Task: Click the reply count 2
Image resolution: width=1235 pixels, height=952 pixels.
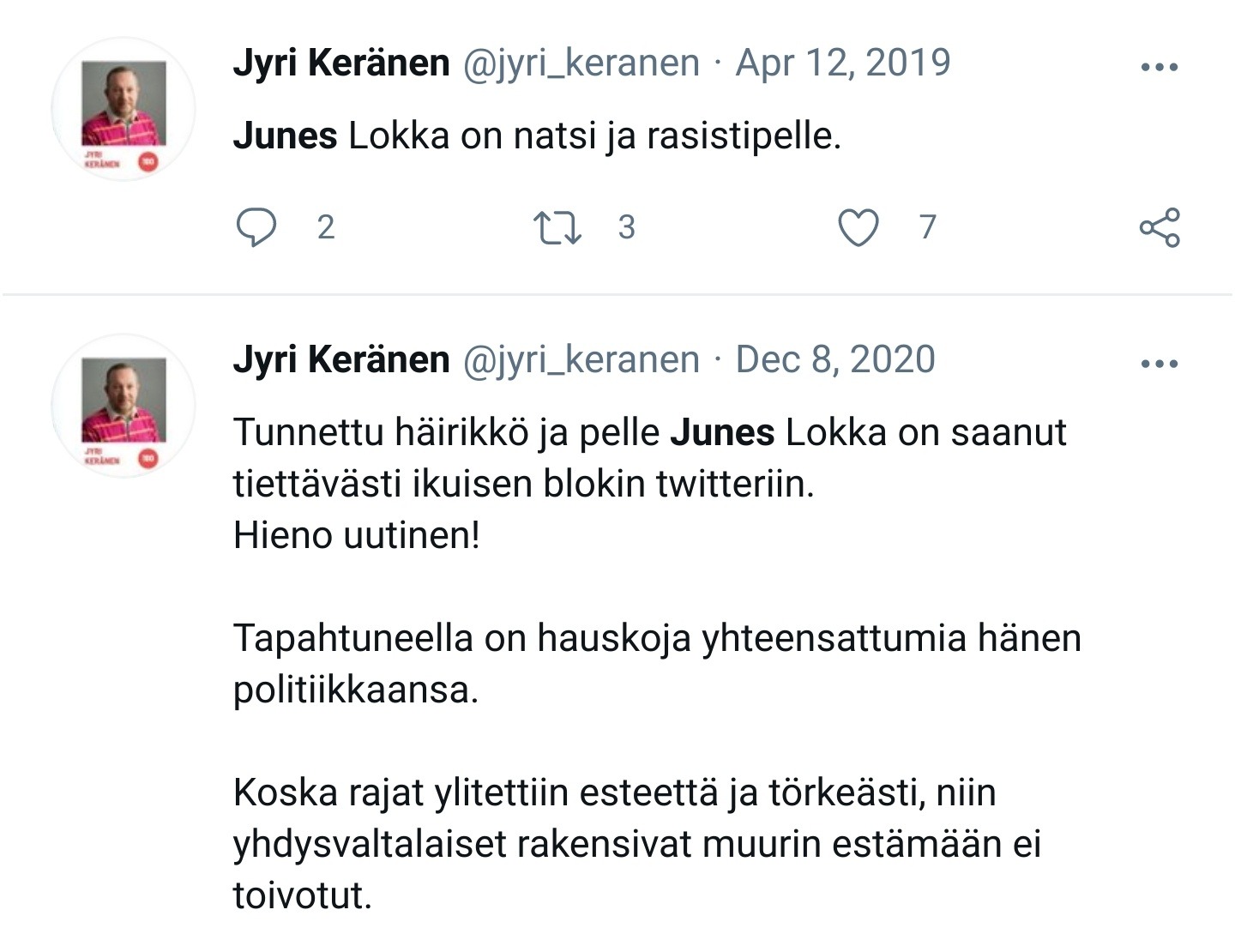Action: pyautogui.click(x=326, y=228)
